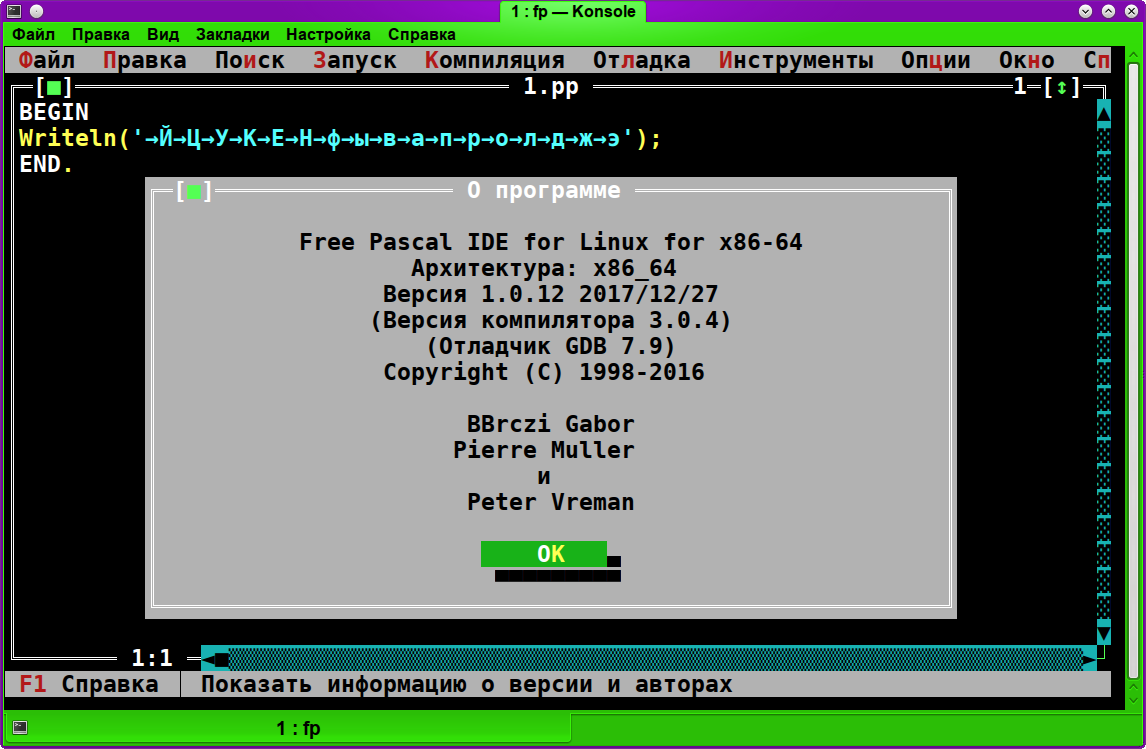The width and height of the screenshot is (1146, 749).
Task: Click the horizontal scrollbar right arrow
Action: pyautogui.click(x=1088, y=658)
